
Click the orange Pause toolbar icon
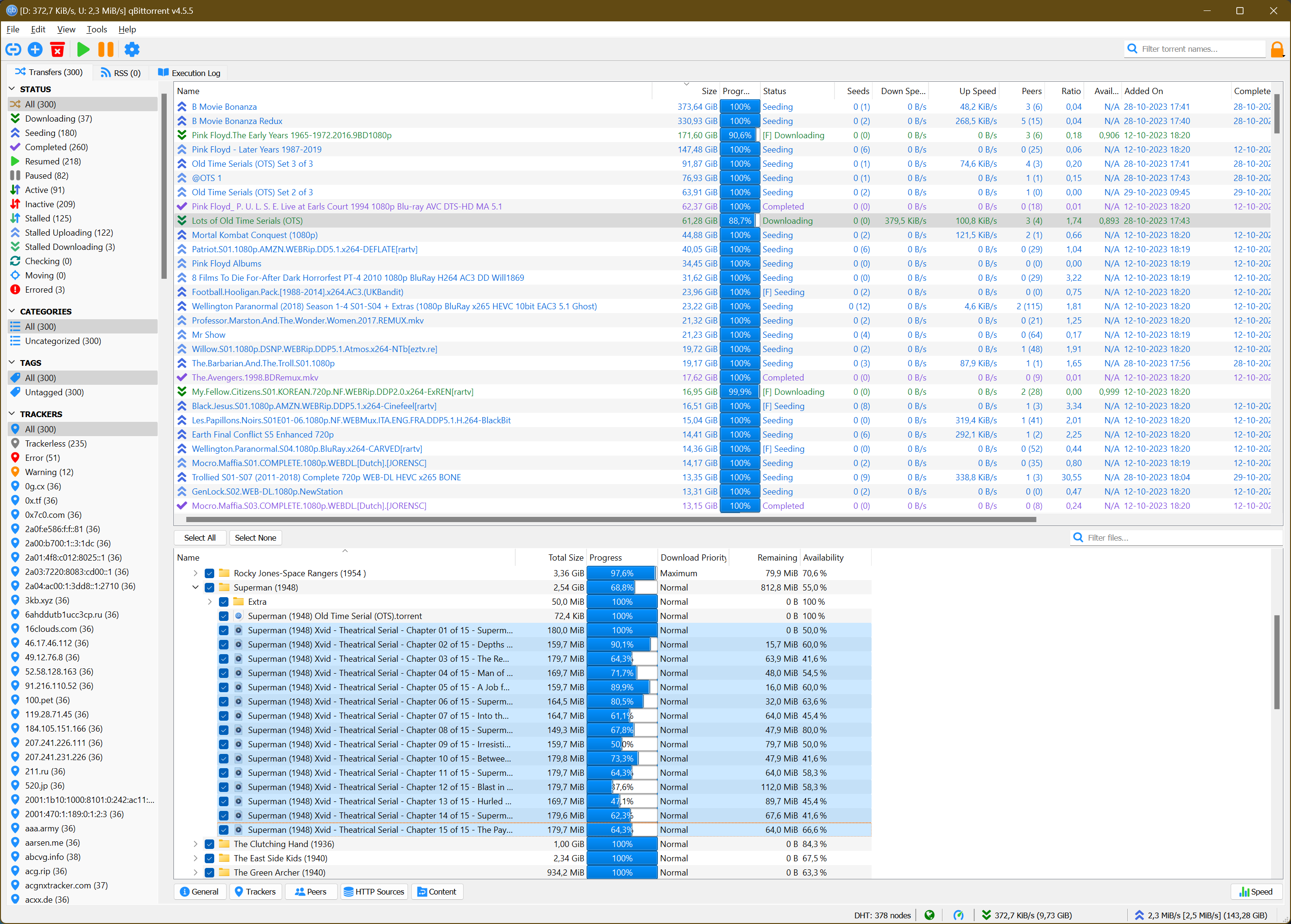[106, 49]
